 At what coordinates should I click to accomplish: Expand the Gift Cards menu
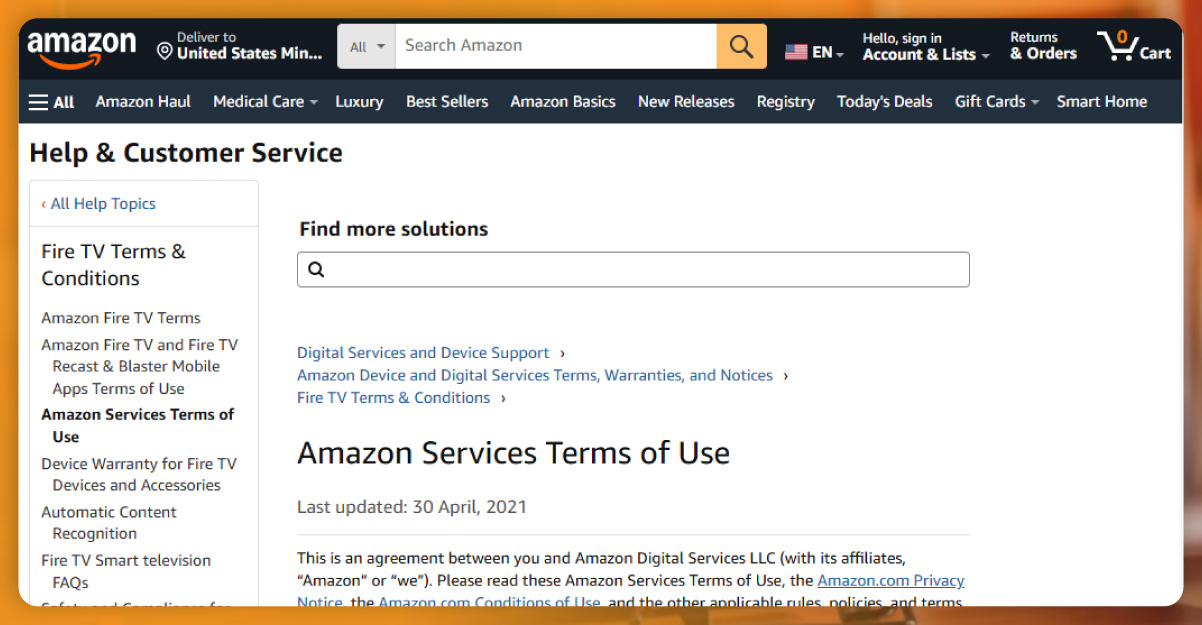(996, 102)
